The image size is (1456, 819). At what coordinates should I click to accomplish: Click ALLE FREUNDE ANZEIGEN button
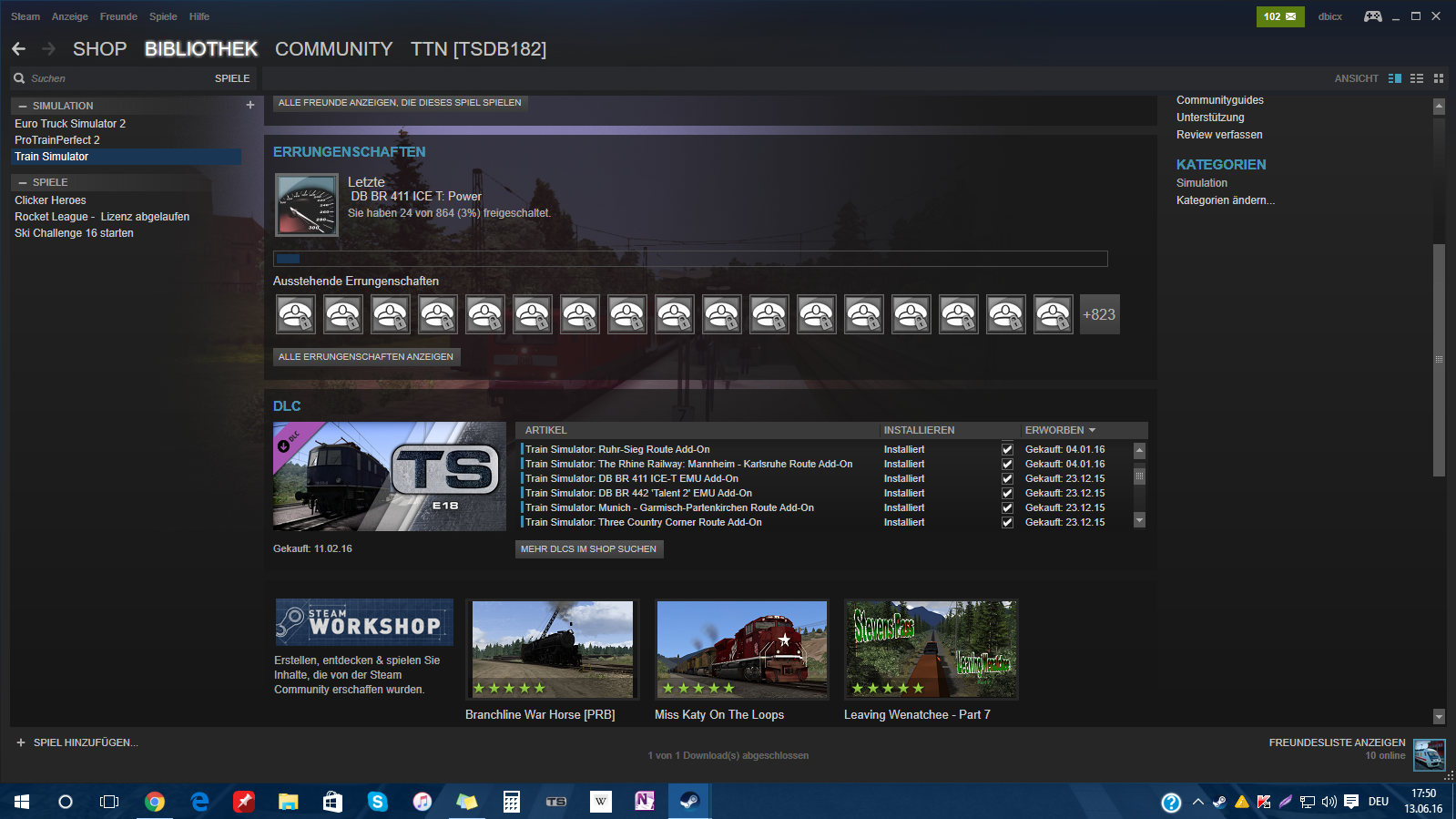[x=400, y=103]
